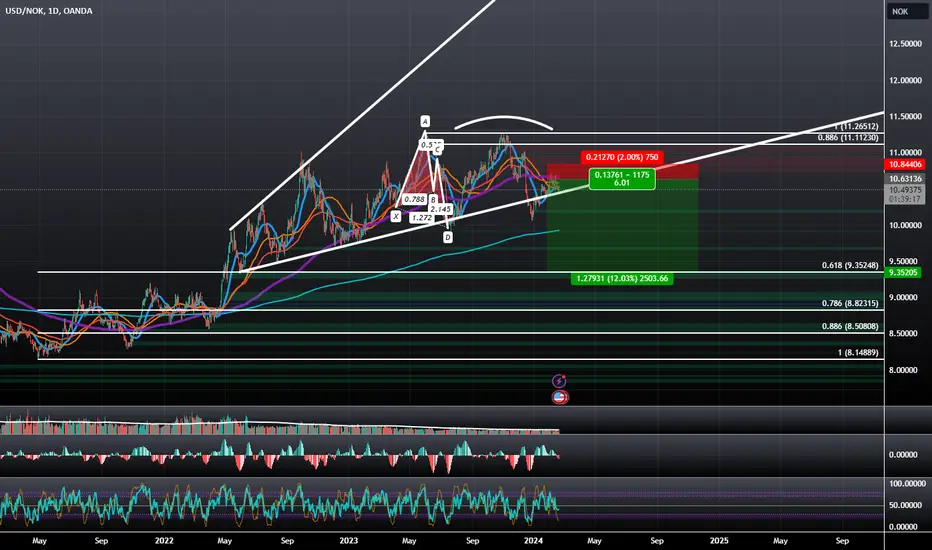
Task: Select pattern point label A
Action: pyautogui.click(x=425, y=121)
